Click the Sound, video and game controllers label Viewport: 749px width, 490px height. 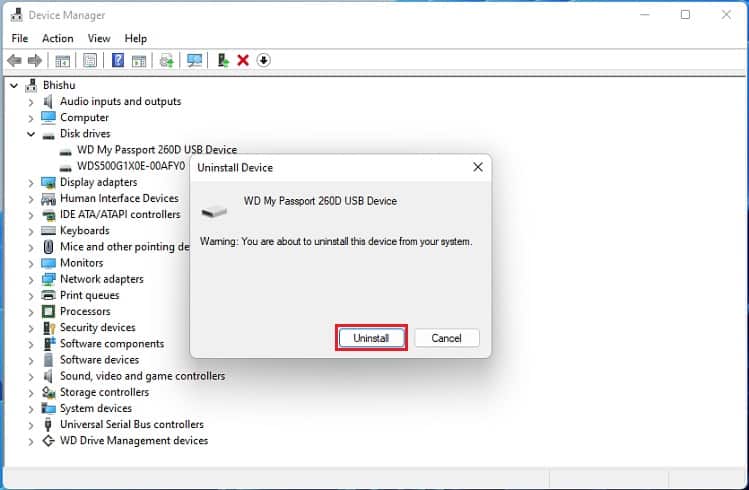(x=142, y=376)
